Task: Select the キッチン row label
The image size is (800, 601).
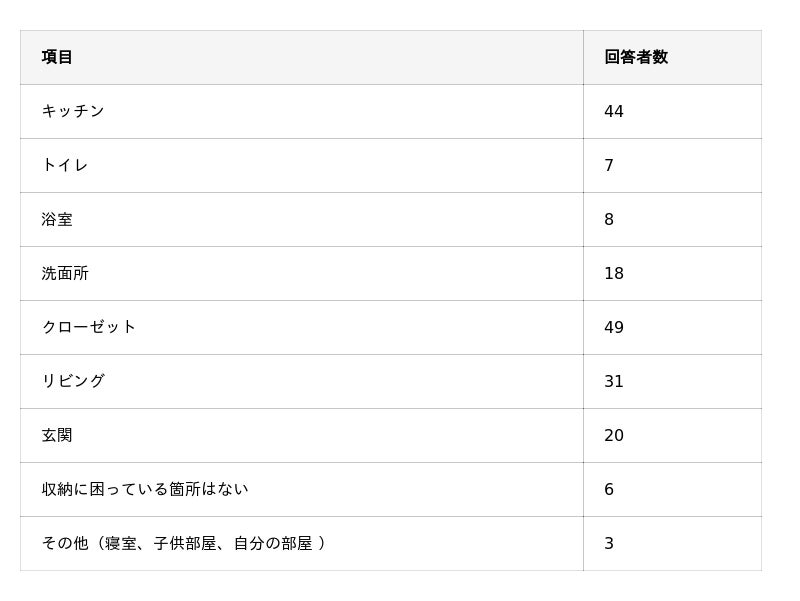Action: [73, 111]
